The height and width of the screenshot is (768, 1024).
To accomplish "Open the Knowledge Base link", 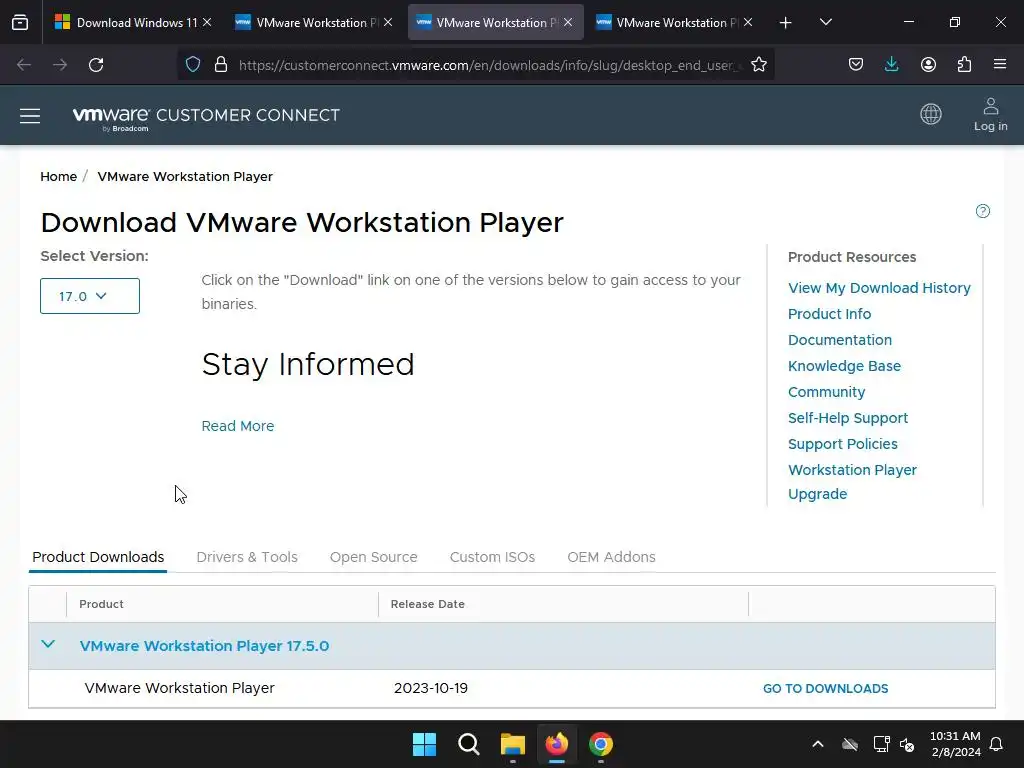I will pyautogui.click(x=844, y=366).
